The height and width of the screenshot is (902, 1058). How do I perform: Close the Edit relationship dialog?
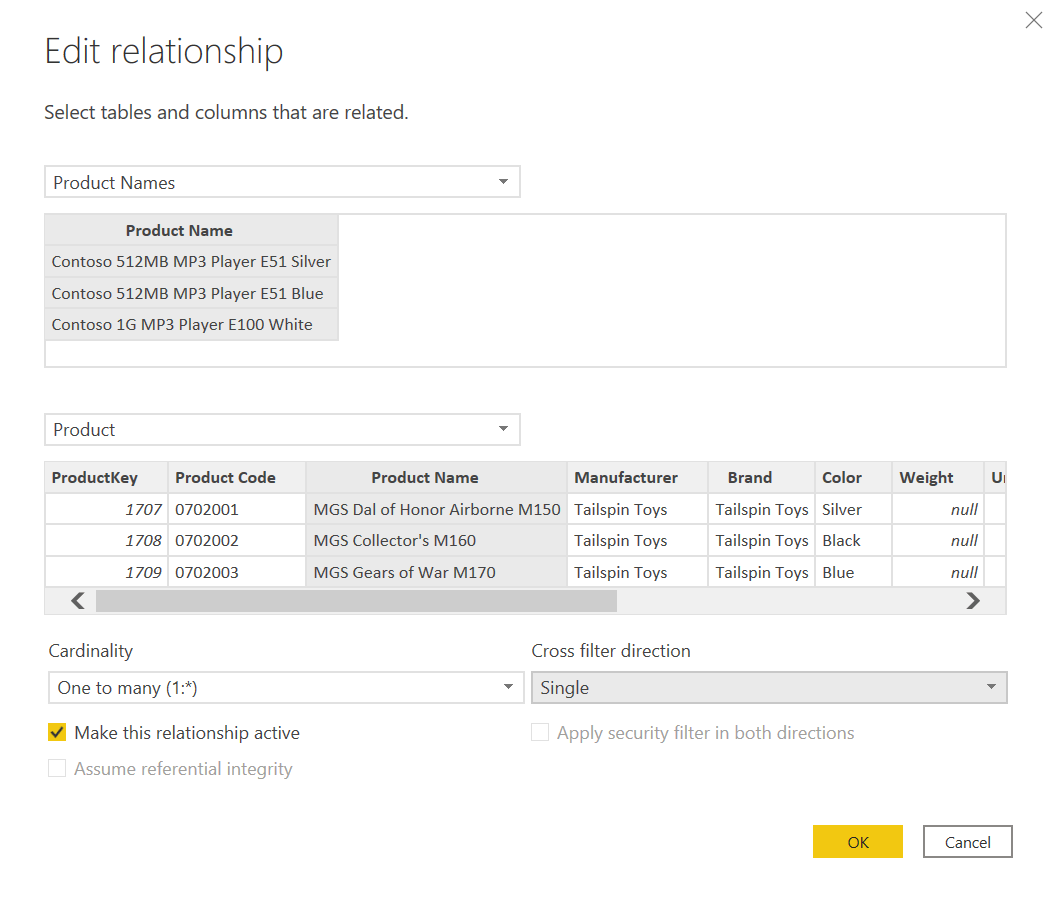(x=1033, y=20)
